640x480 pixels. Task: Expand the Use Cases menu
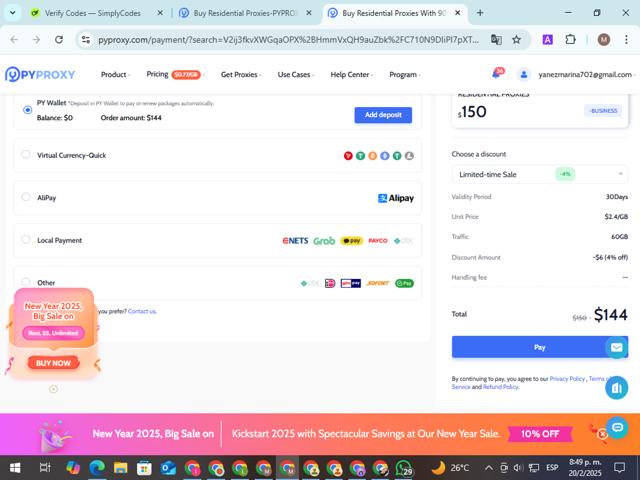(296, 75)
